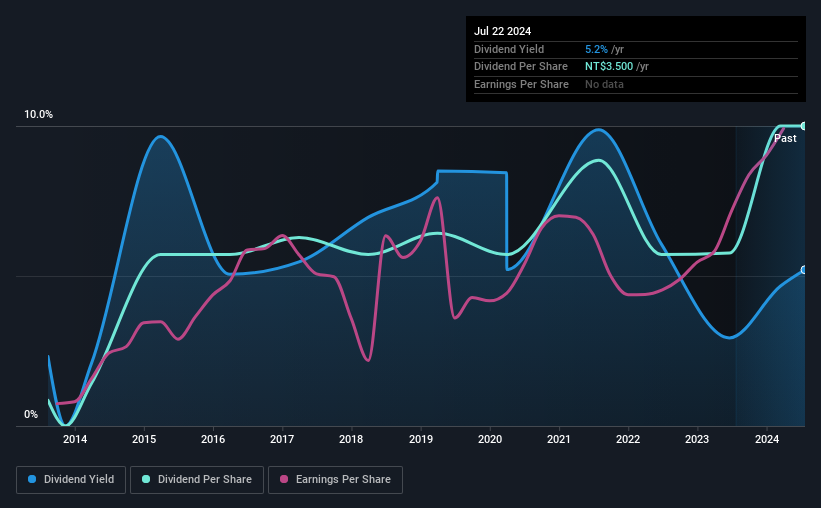Toggle the Earnings Per Share legend button
This screenshot has height=508, width=821.
[x=335, y=480]
